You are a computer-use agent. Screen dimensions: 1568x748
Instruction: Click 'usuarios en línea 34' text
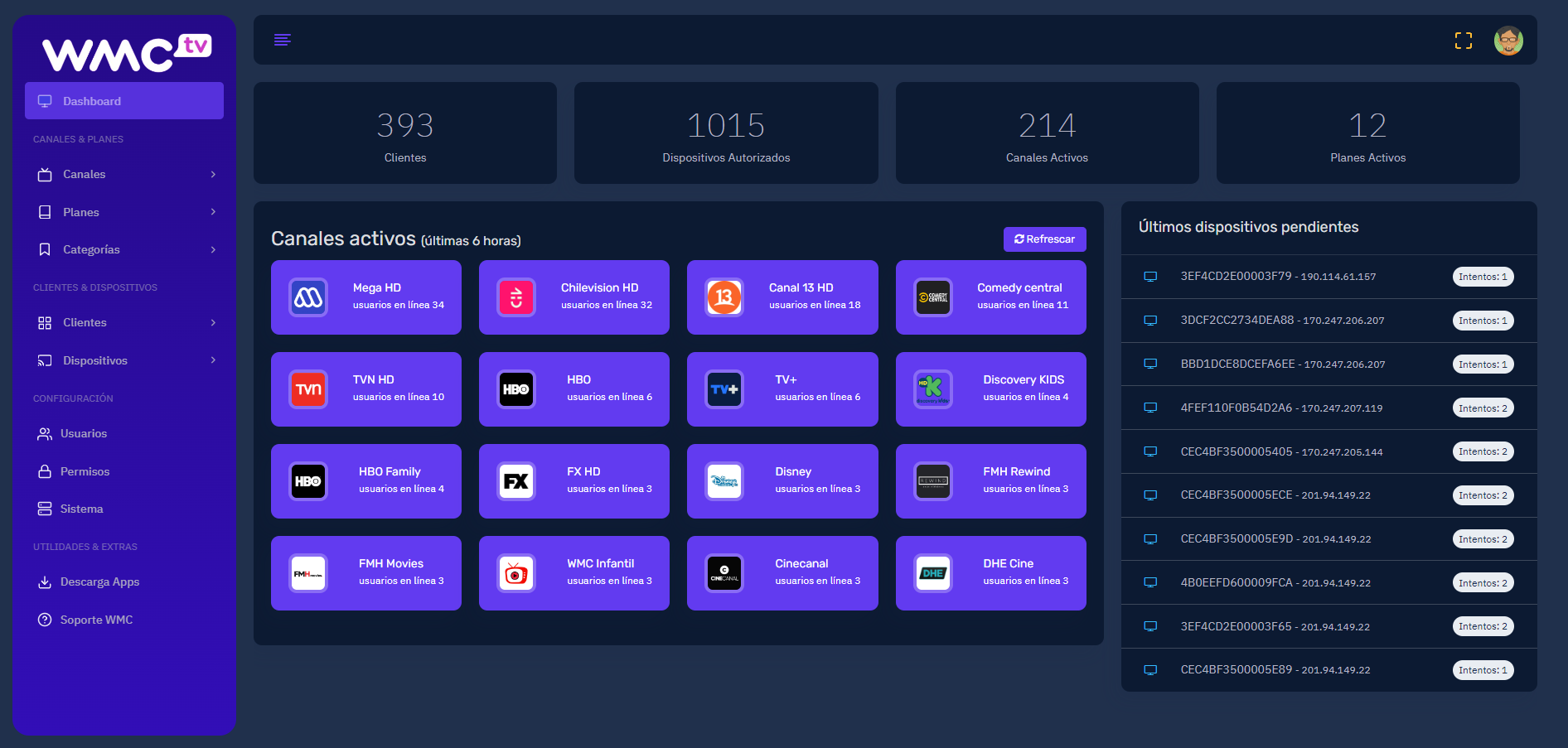click(x=399, y=305)
